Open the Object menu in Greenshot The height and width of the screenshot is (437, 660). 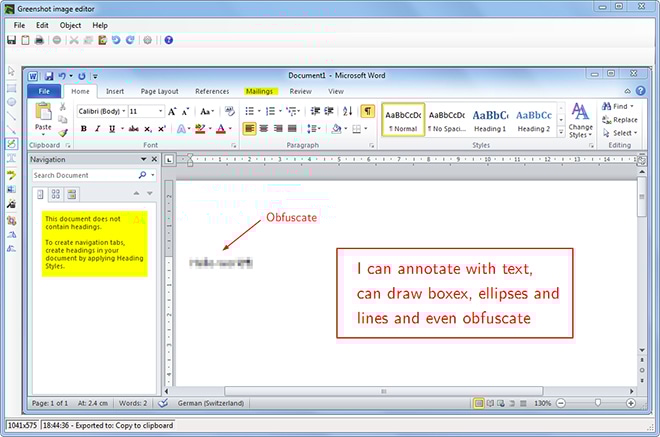coord(70,25)
